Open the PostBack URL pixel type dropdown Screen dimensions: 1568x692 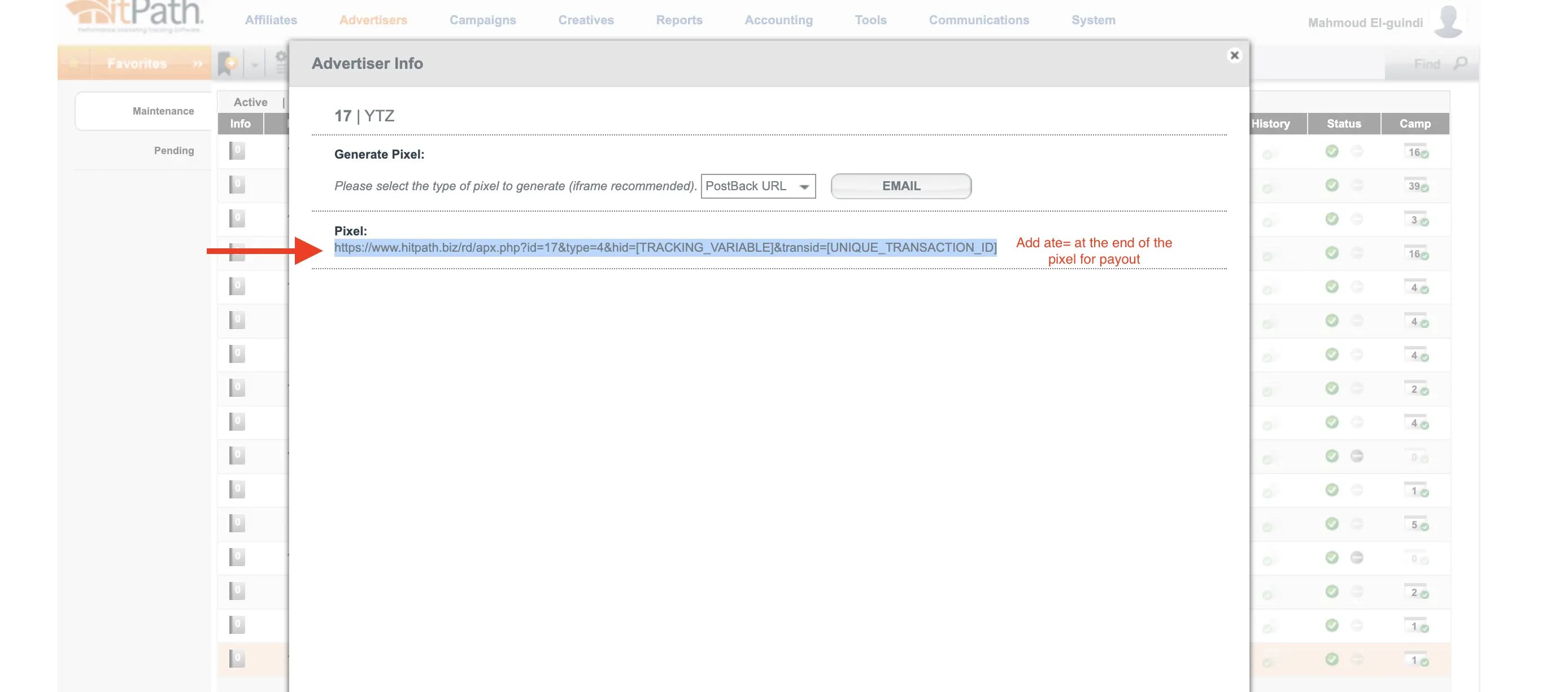click(x=758, y=186)
